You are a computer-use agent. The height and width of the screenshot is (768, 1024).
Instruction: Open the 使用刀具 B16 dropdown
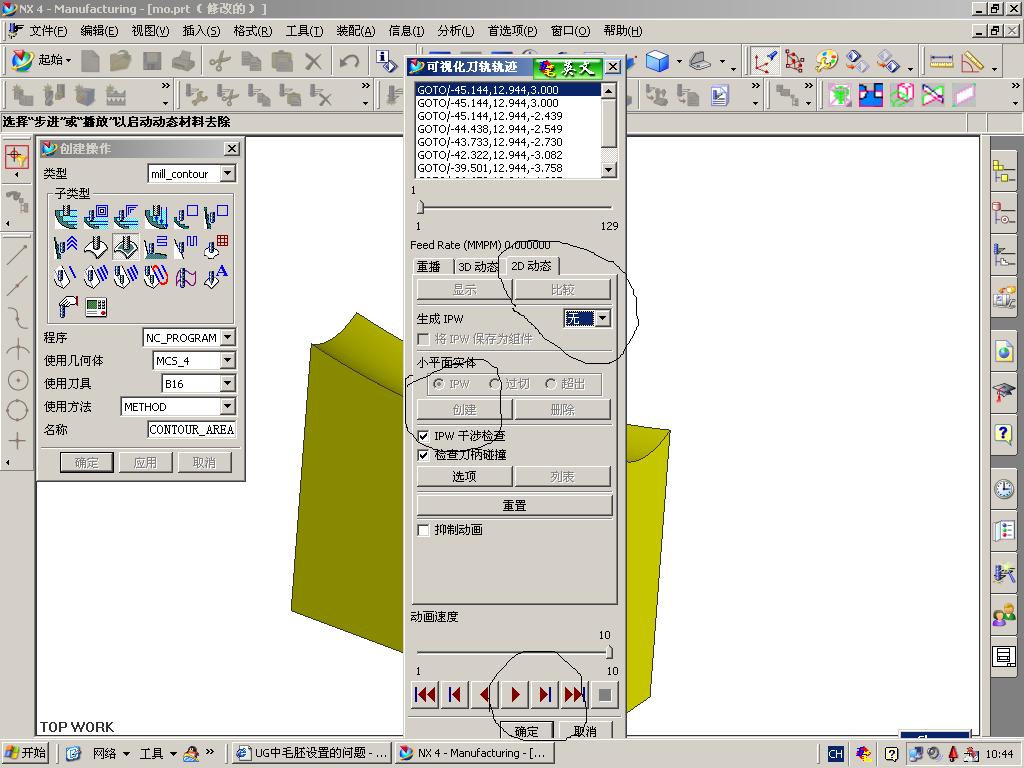coord(227,383)
